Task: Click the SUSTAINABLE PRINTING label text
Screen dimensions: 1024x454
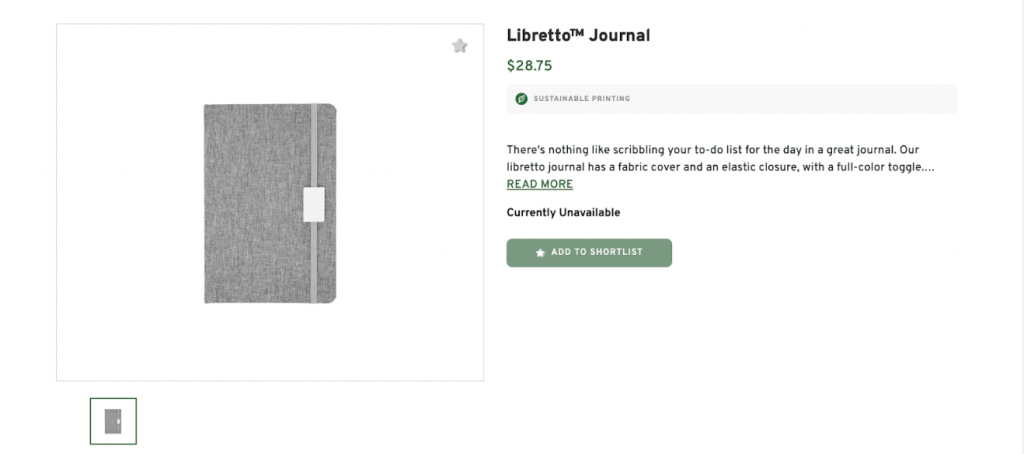Action: tap(582, 99)
